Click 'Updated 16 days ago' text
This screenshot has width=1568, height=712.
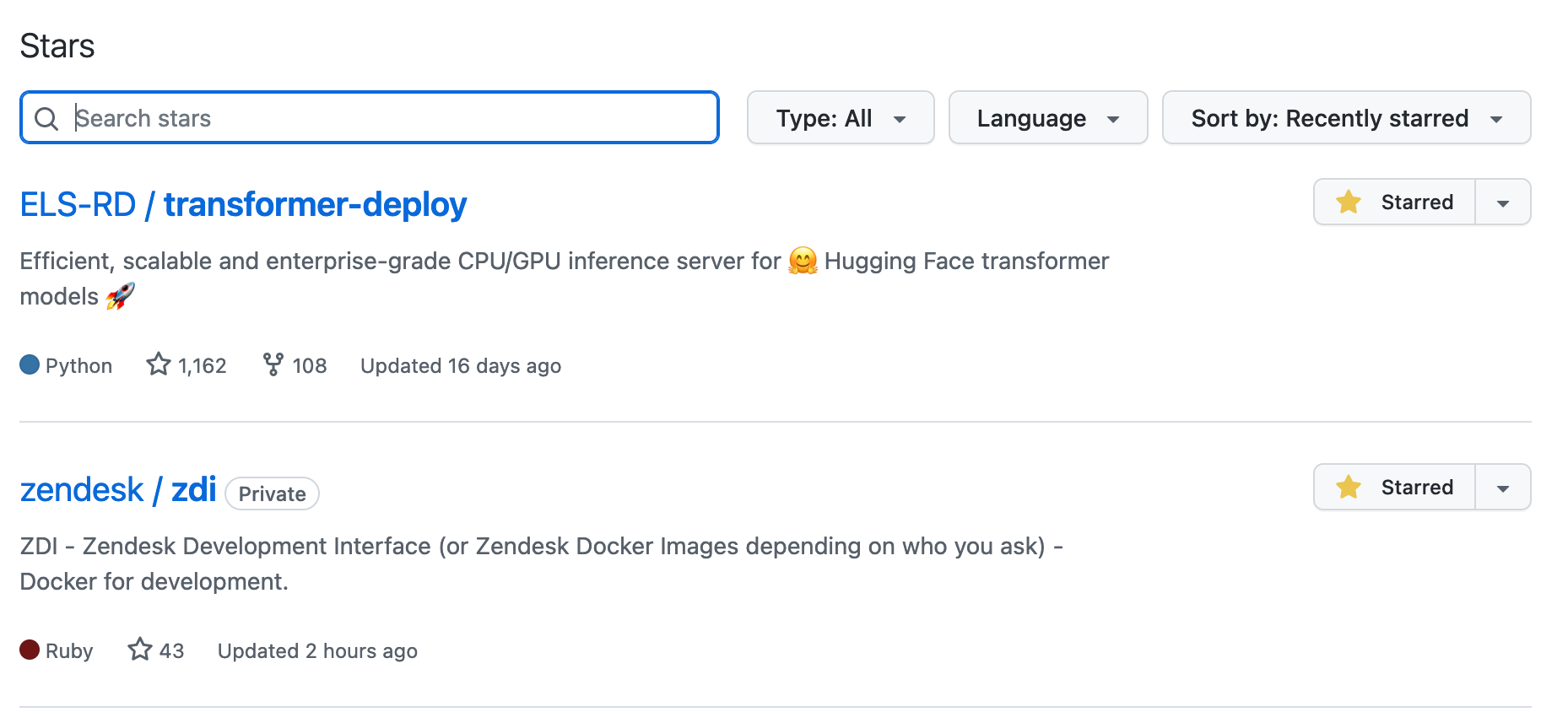[x=461, y=365]
